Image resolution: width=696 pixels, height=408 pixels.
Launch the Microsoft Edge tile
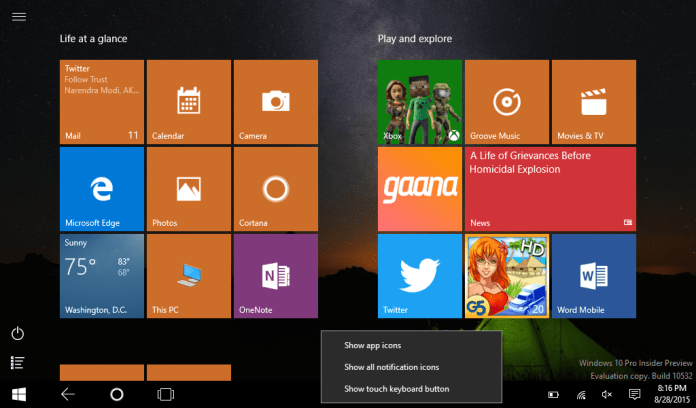102,189
